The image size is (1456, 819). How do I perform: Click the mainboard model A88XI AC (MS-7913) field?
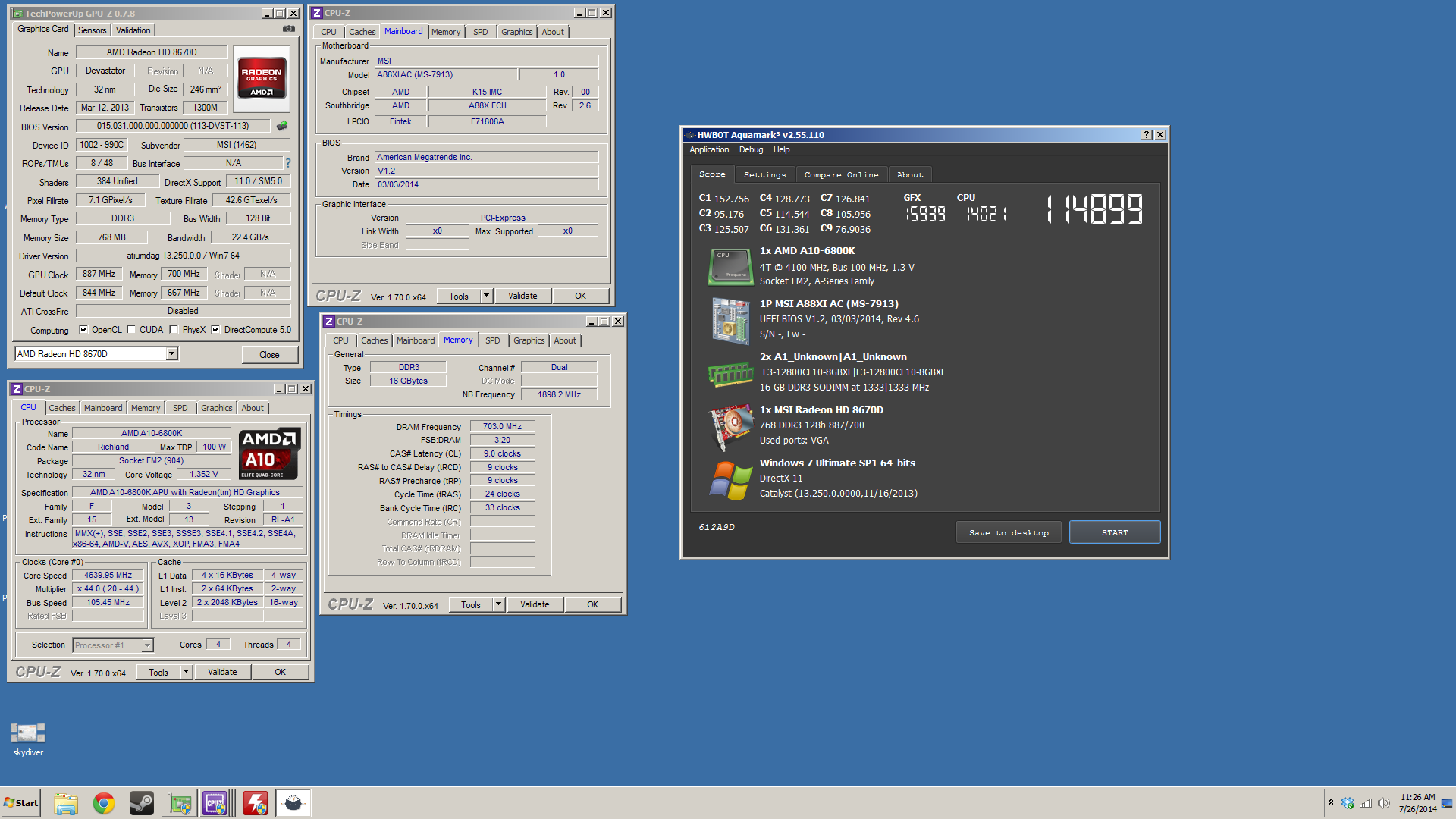447,74
